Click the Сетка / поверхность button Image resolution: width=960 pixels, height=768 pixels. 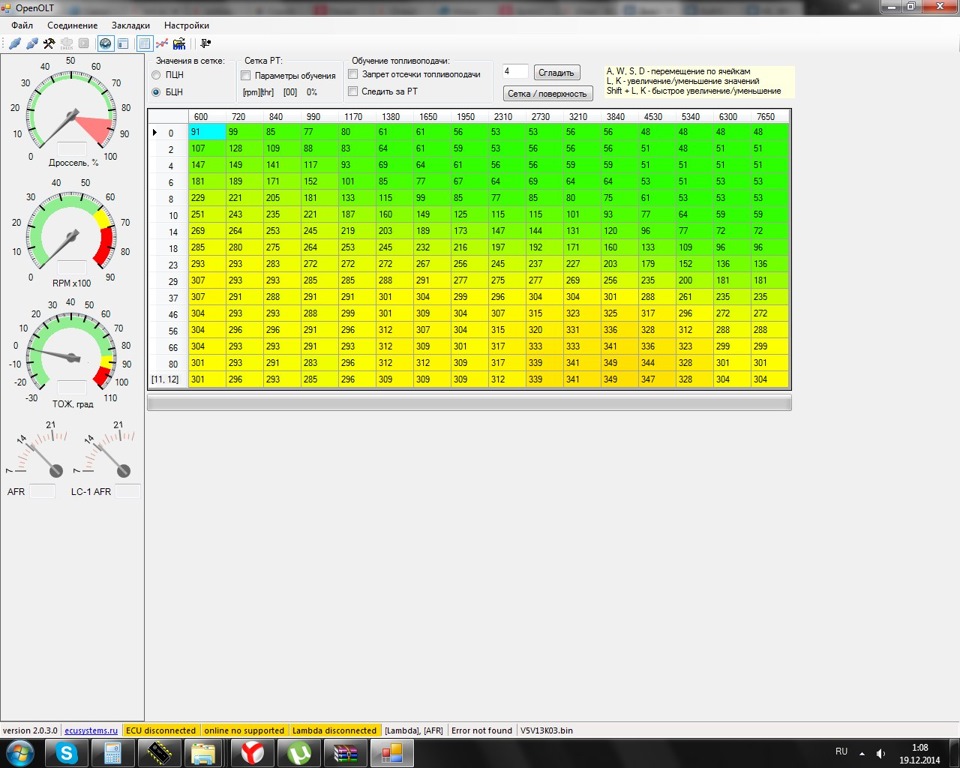(x=548, y=94)
